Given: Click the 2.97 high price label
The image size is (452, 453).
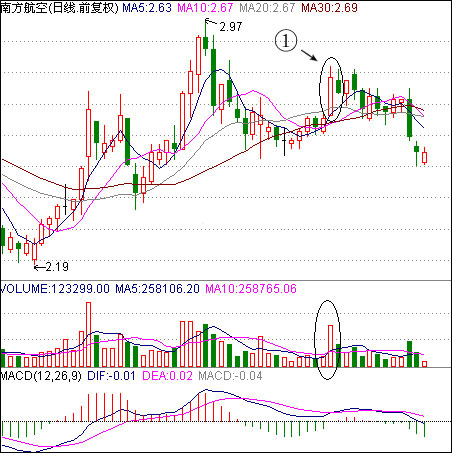Looking at the screenshot, I should click(230, 27).
